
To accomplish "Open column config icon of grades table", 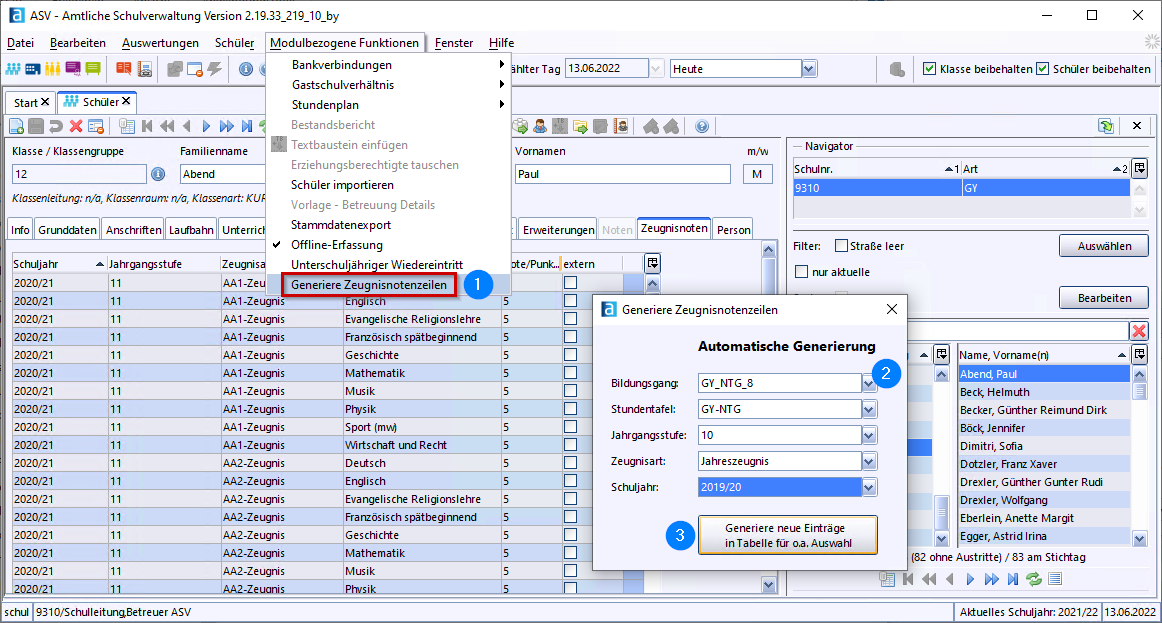I will click(x=652, y=263).
